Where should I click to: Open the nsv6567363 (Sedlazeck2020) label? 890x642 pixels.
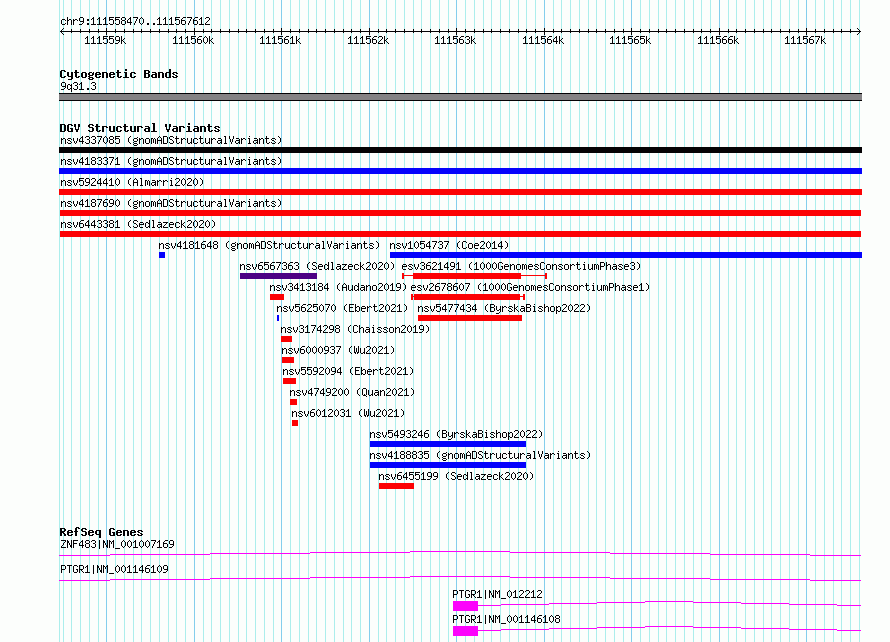click(x=317, y=266)
